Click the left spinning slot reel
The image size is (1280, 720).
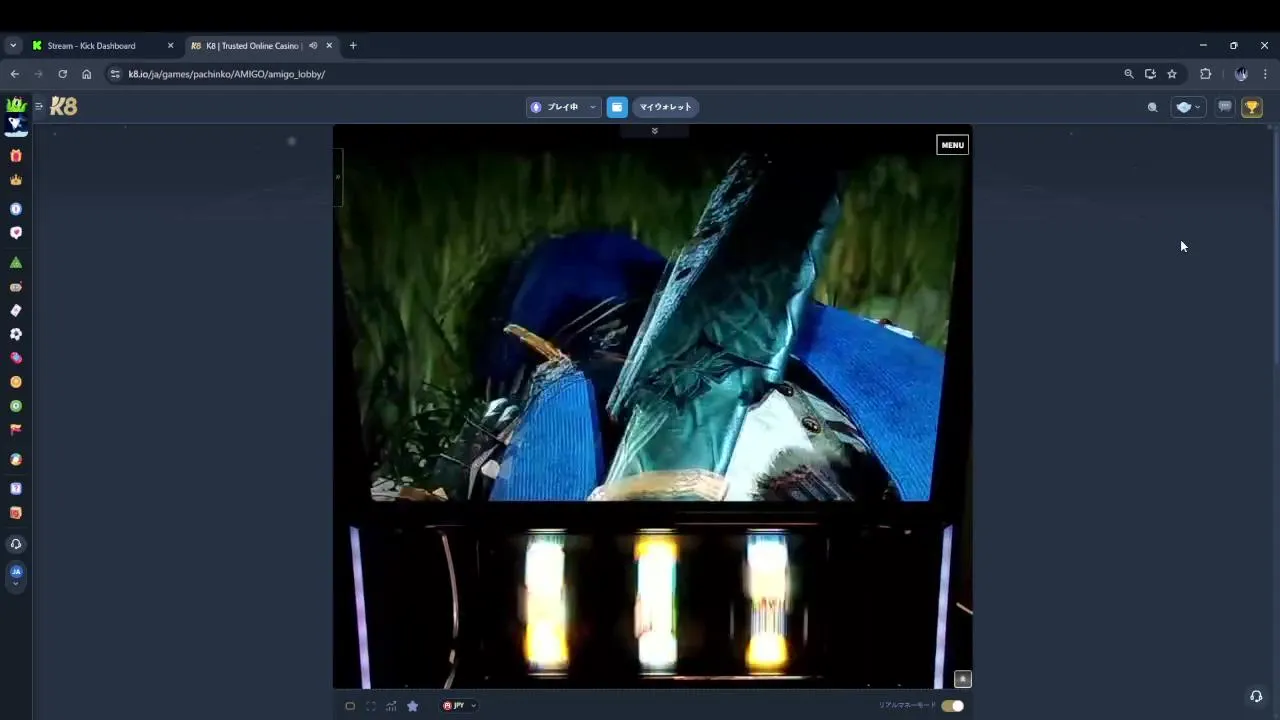[x=546, y=600]
